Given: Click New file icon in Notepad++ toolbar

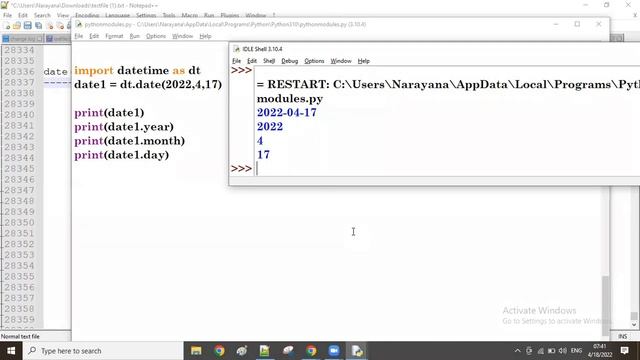Looking at the screenshot, I should click(7, 26).
